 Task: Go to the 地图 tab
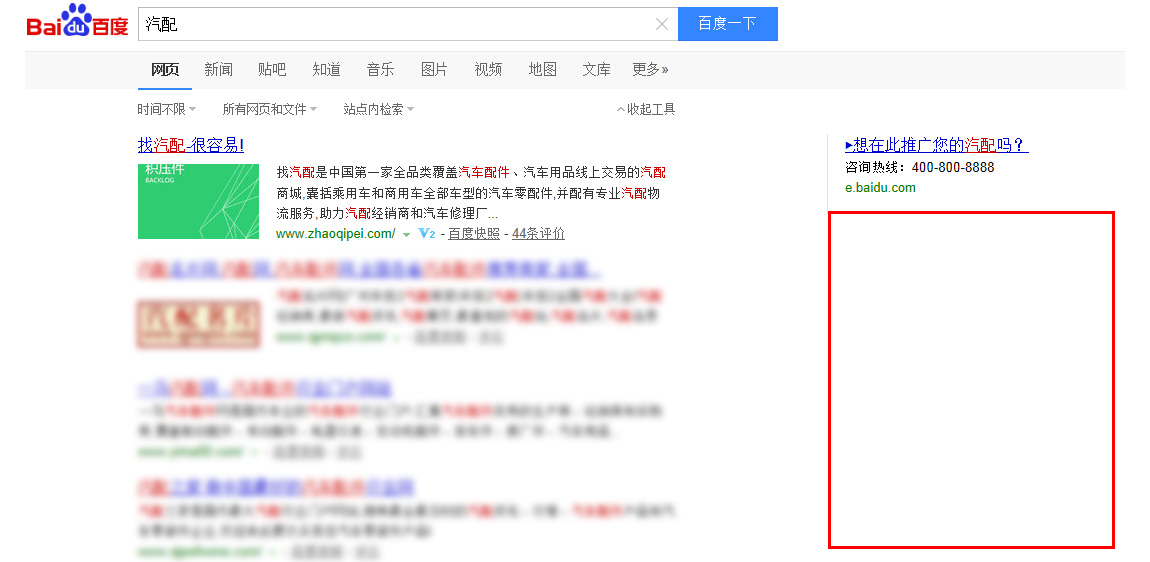point(543,70)
